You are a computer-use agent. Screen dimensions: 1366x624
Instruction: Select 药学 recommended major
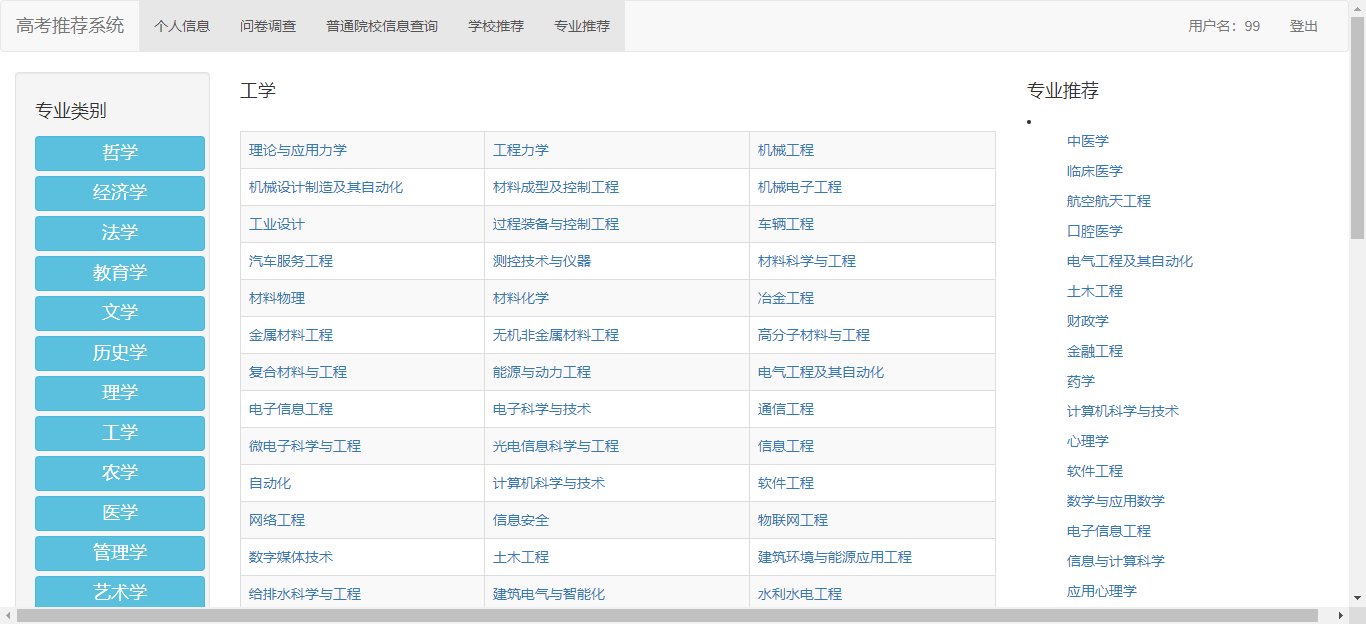1081,381
